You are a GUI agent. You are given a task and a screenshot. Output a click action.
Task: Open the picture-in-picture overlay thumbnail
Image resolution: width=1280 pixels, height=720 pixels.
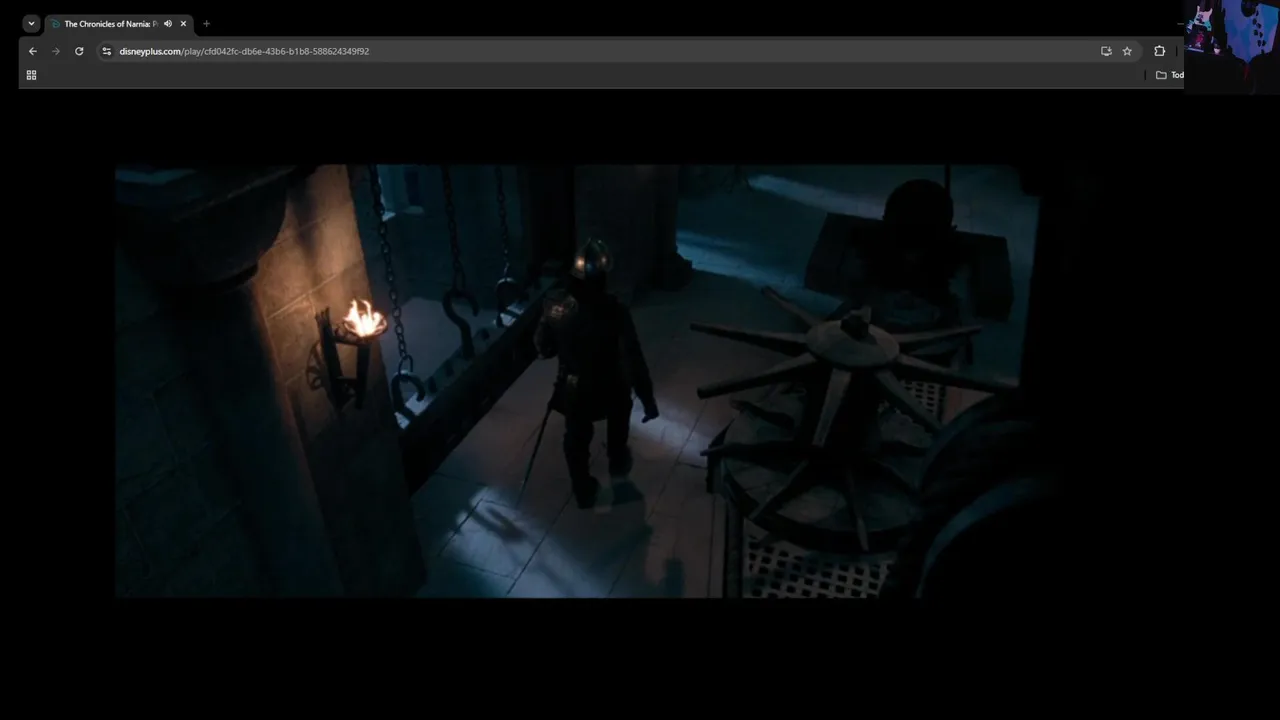pyautogui.click(x=1232, y=47)
